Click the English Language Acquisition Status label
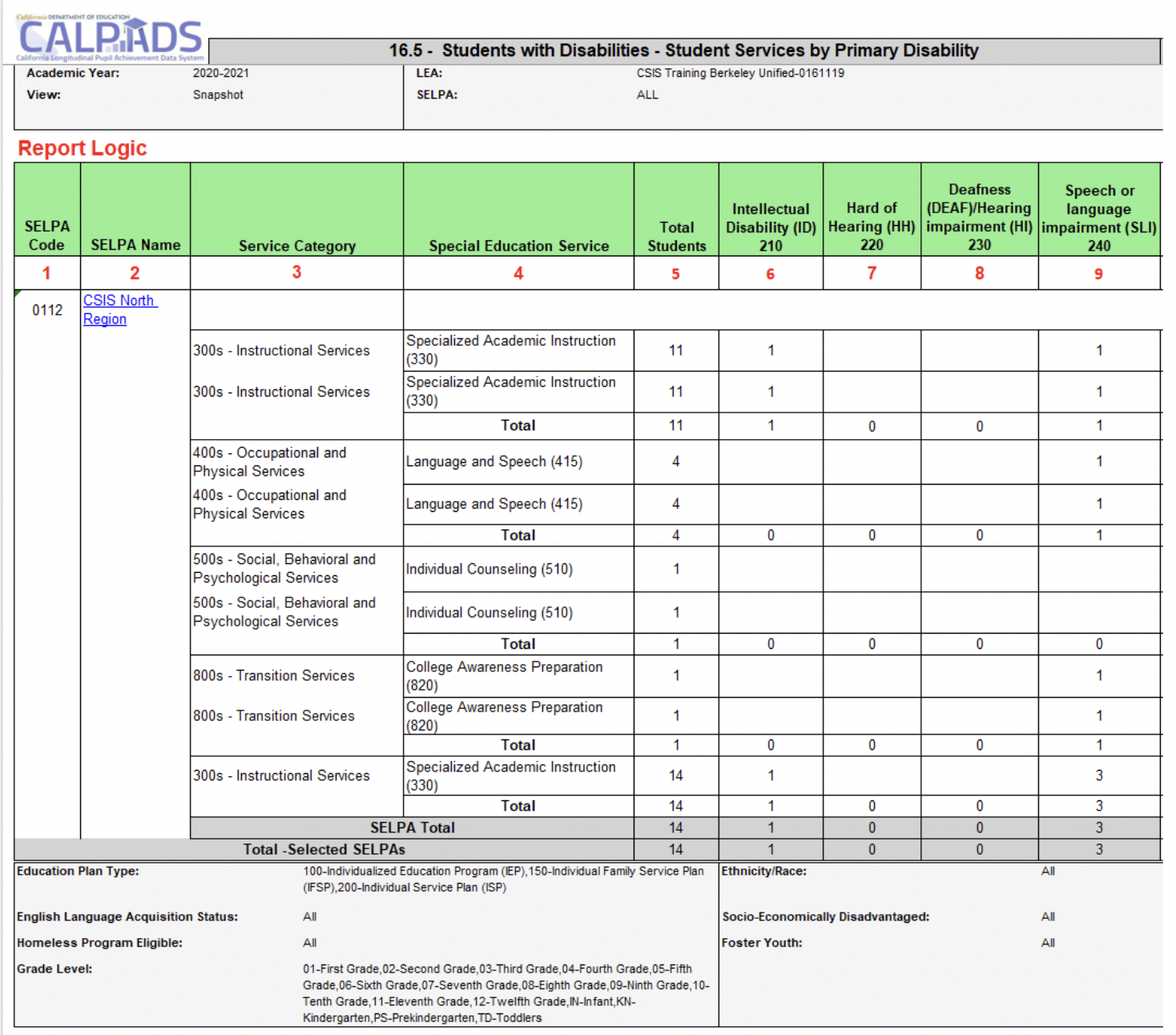 tap(127, 916)
